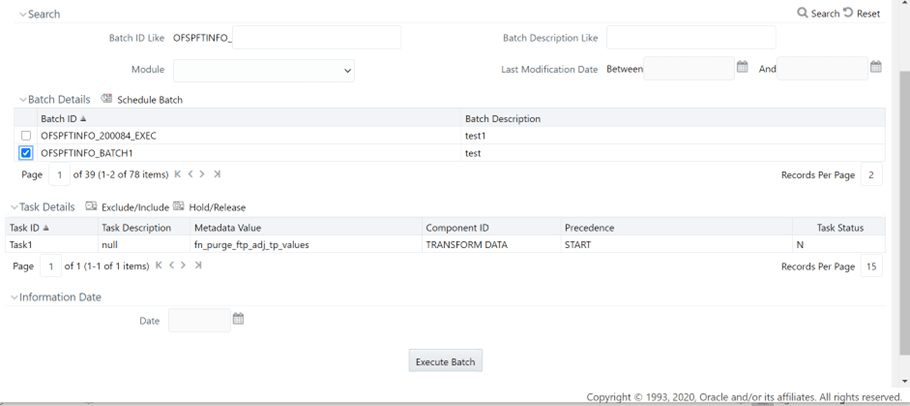
Task: Click the Hold/Release label
Action: coord(217,207)
